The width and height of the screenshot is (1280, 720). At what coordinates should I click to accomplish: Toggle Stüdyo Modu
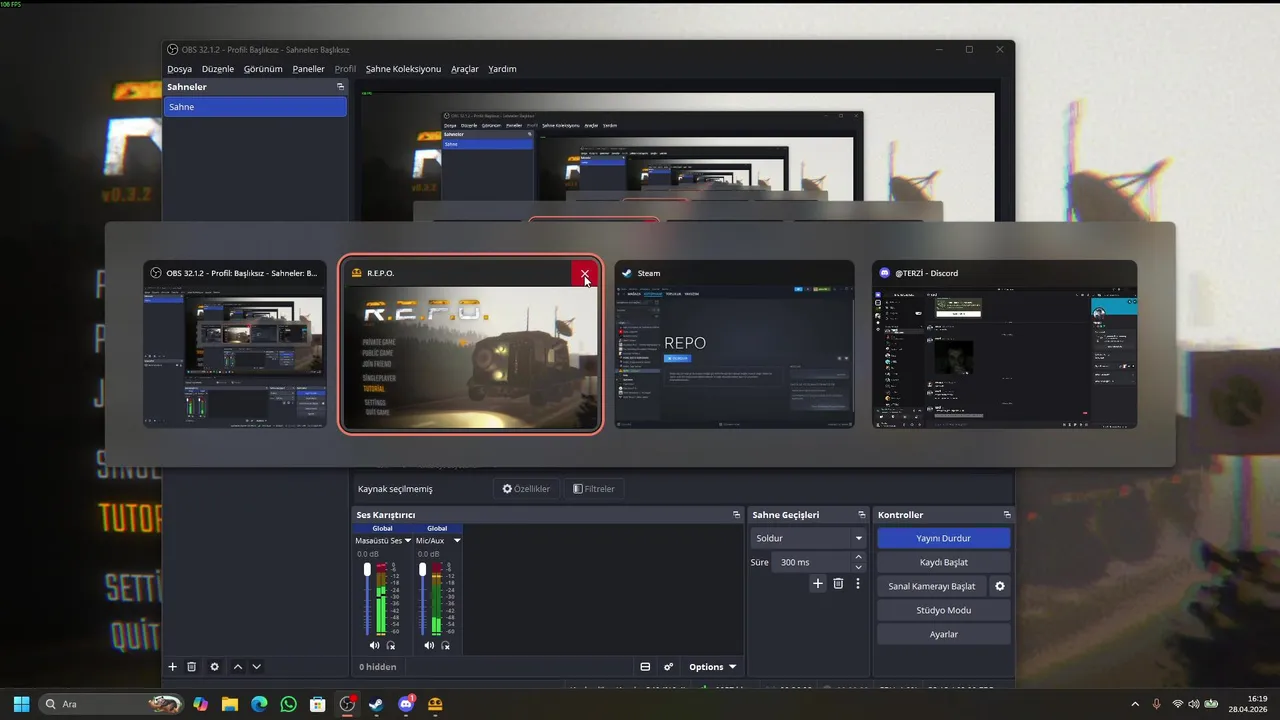944,610
